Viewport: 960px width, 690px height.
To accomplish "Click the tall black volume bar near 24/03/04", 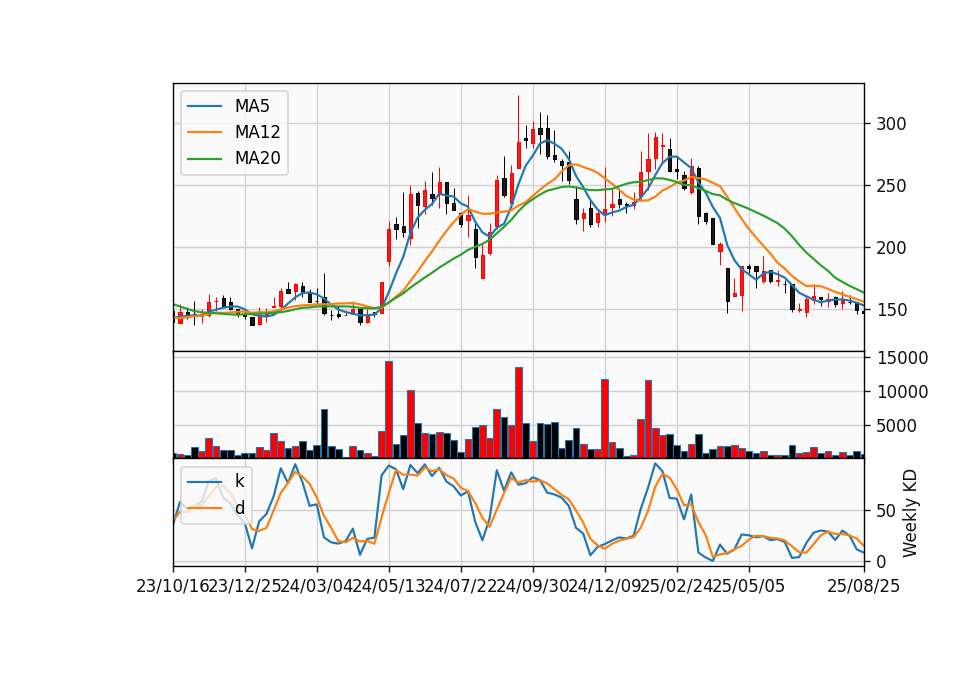I will coord(324,433).
